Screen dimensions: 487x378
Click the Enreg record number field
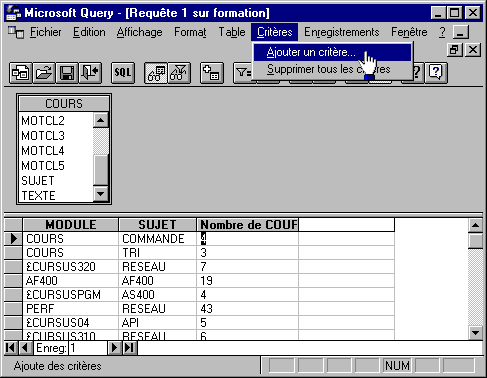(x=88, y=348)
